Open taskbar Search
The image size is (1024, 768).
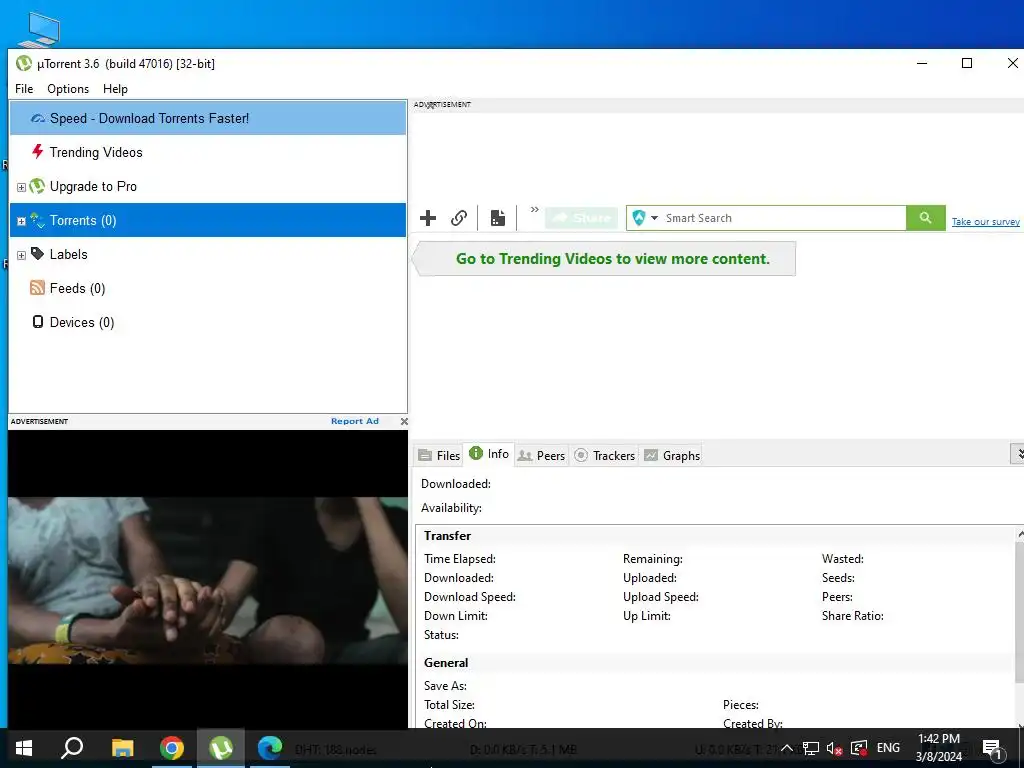coord(72,748)
